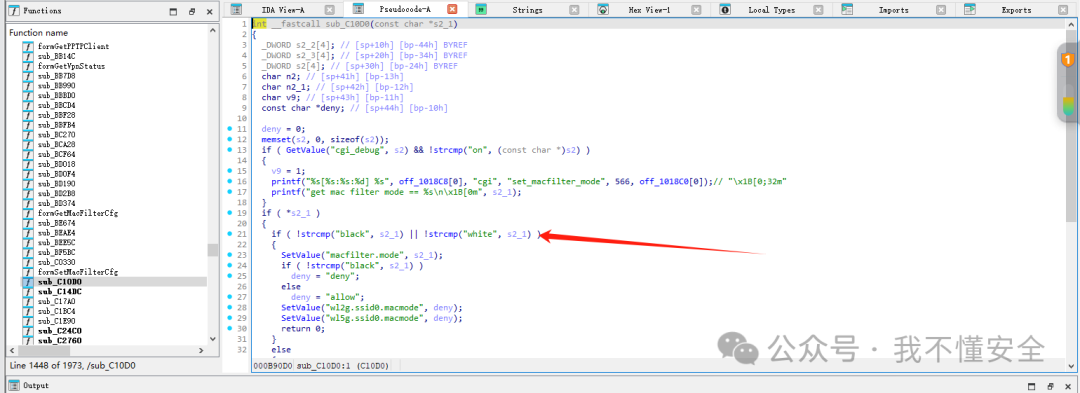Click the Local Types tab icon

pos(725,10)
